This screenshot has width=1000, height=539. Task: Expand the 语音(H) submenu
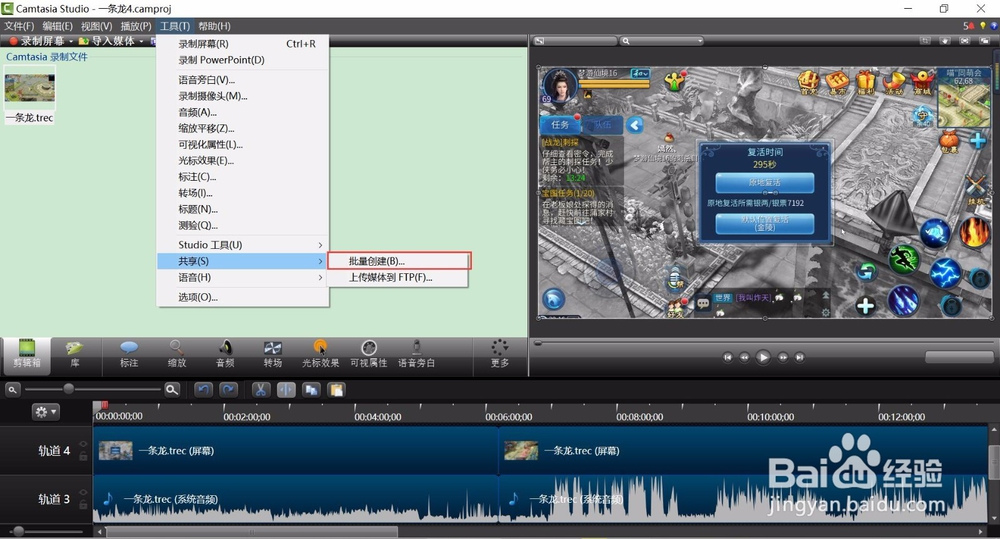[x=243, y=277]
